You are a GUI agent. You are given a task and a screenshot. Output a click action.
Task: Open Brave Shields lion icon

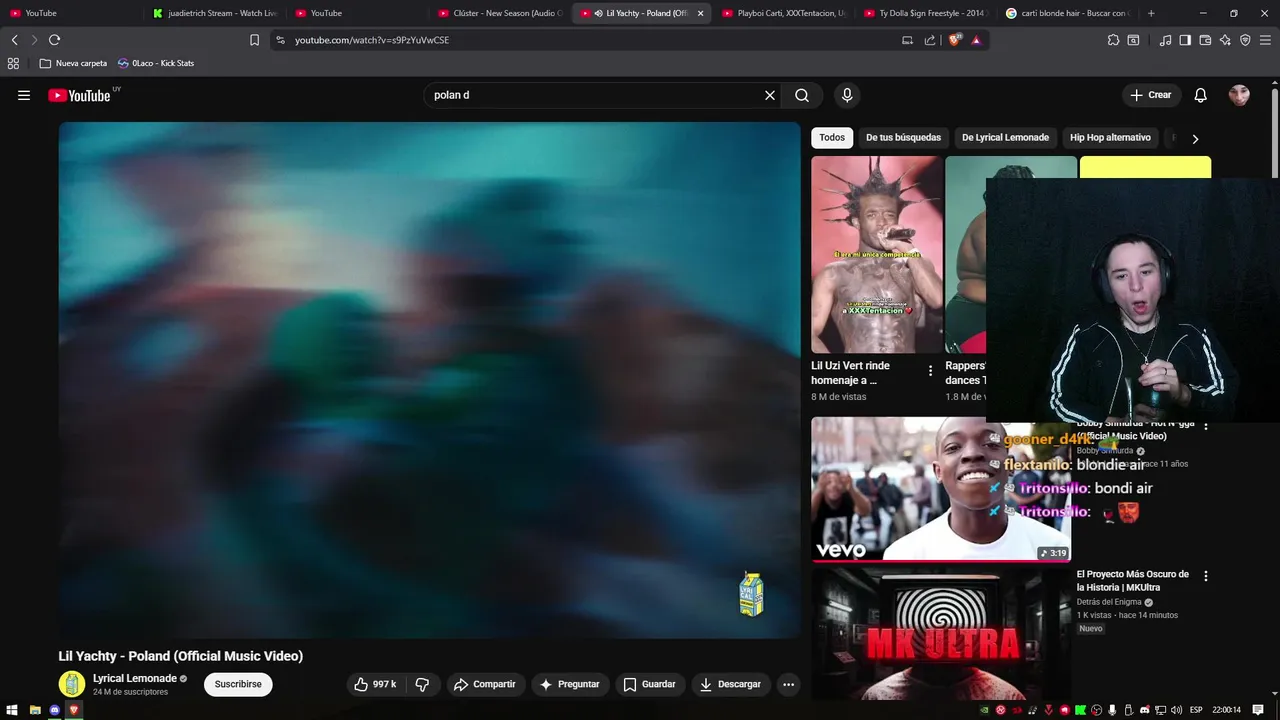955,40
